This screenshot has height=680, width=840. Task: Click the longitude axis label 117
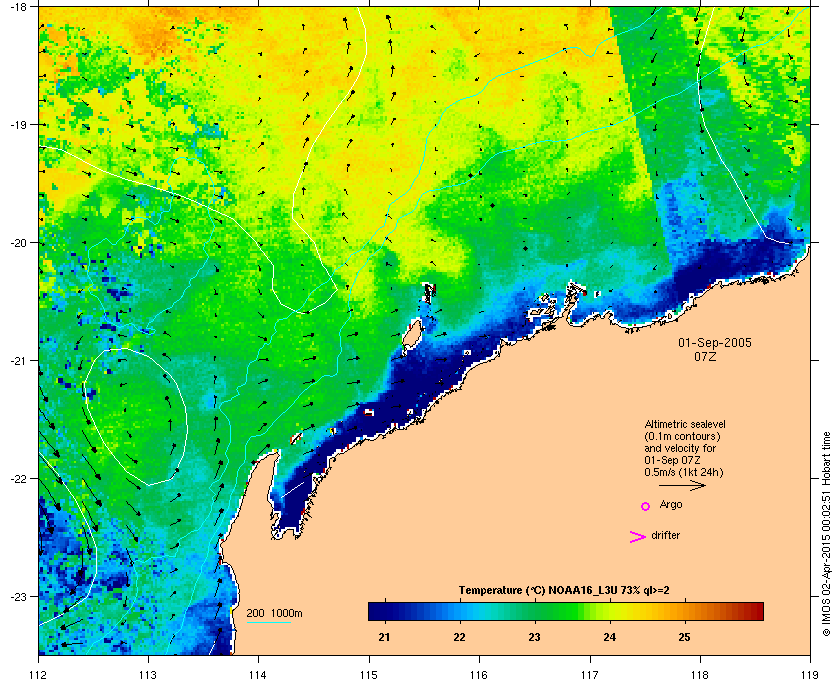(590, 674)
